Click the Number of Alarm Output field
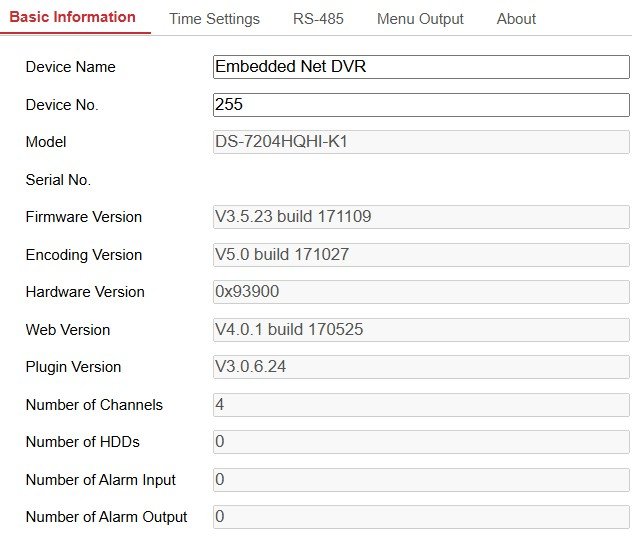Viewport: 632px width, 545px height. pyautogui.click(x=421, y=517)
